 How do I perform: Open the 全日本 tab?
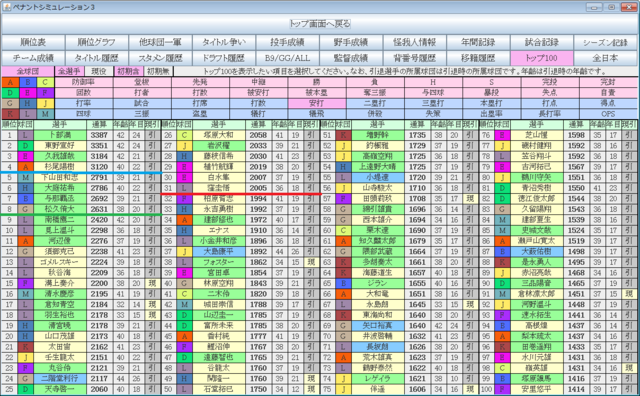point(606,58)
